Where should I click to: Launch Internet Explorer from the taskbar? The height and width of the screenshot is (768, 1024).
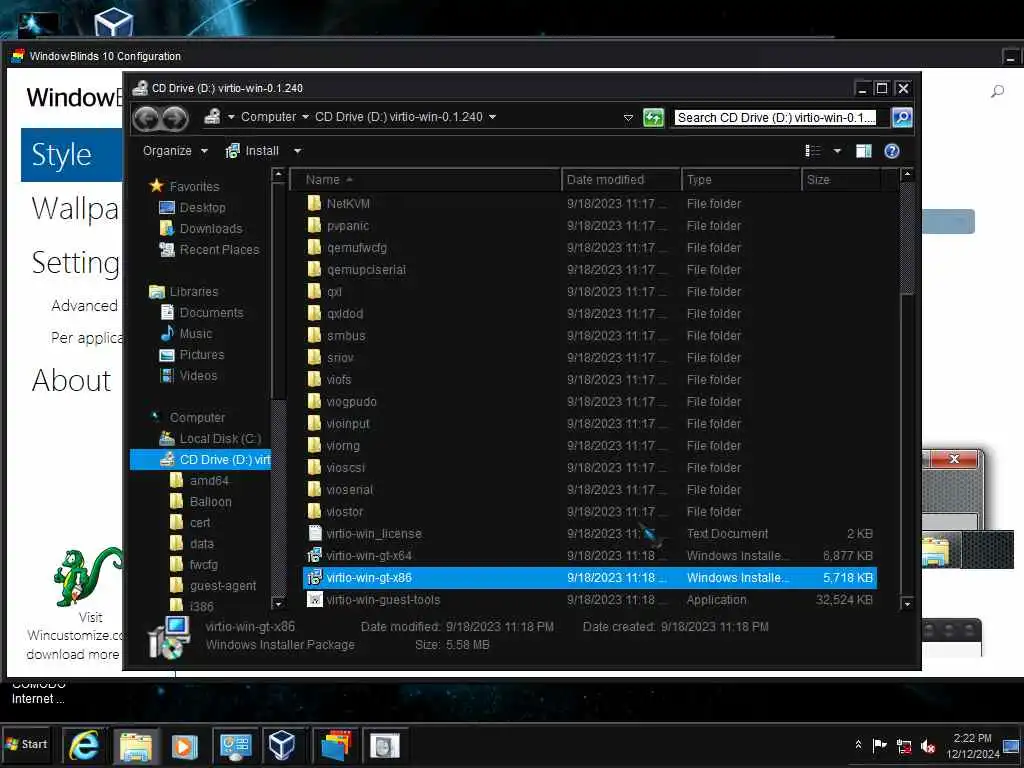[x=85, y=746]
